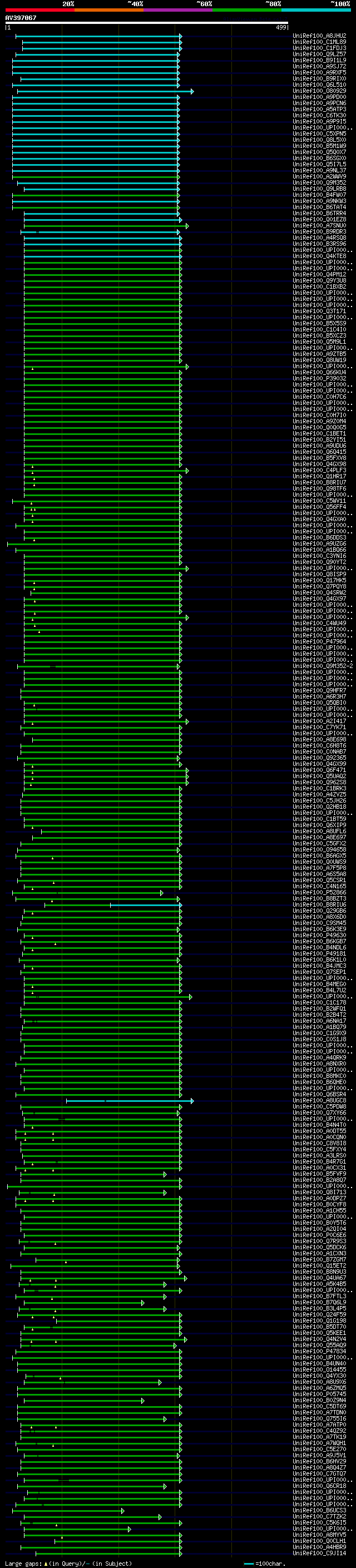Select hit label UniRef100_Q3T171
This screenshot has height=1568, width=356.
tap(319, 311)
